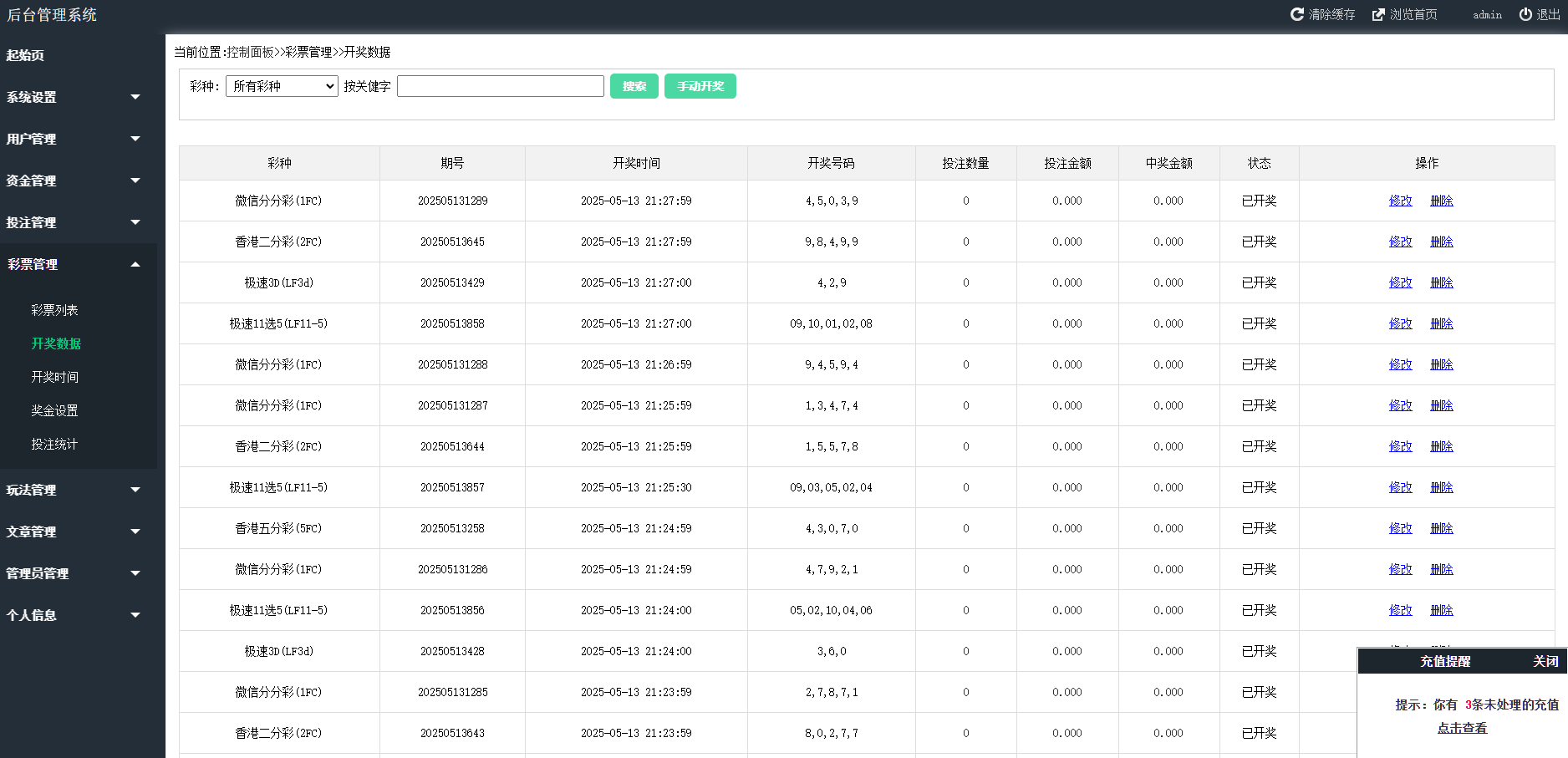Click the clear cache refresh icon
The width and height of the screenshot is (1568, 758).
pos(1296,14)
